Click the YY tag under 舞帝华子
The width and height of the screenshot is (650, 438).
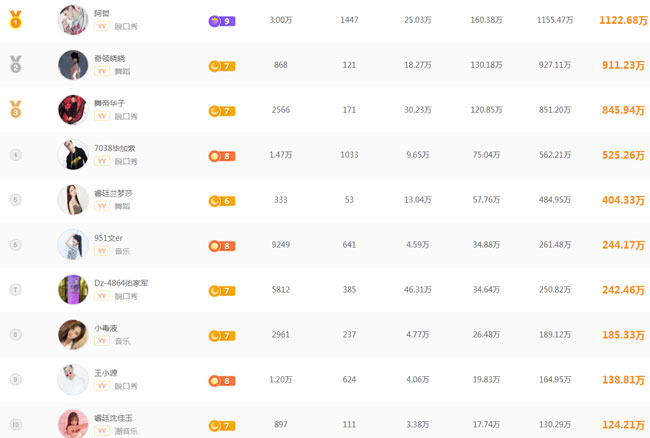coord(102,116)
